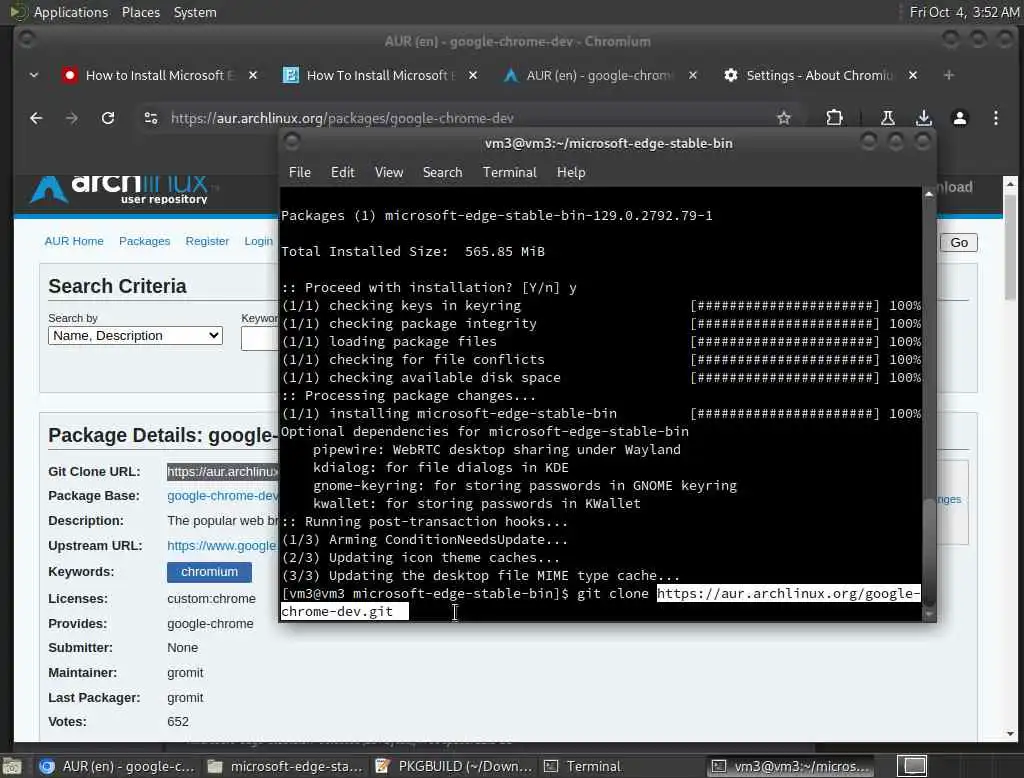The image size is (1024, 778).
Task: Open terminal View menu
Action: pyautogui.click(x=389, y=172)
